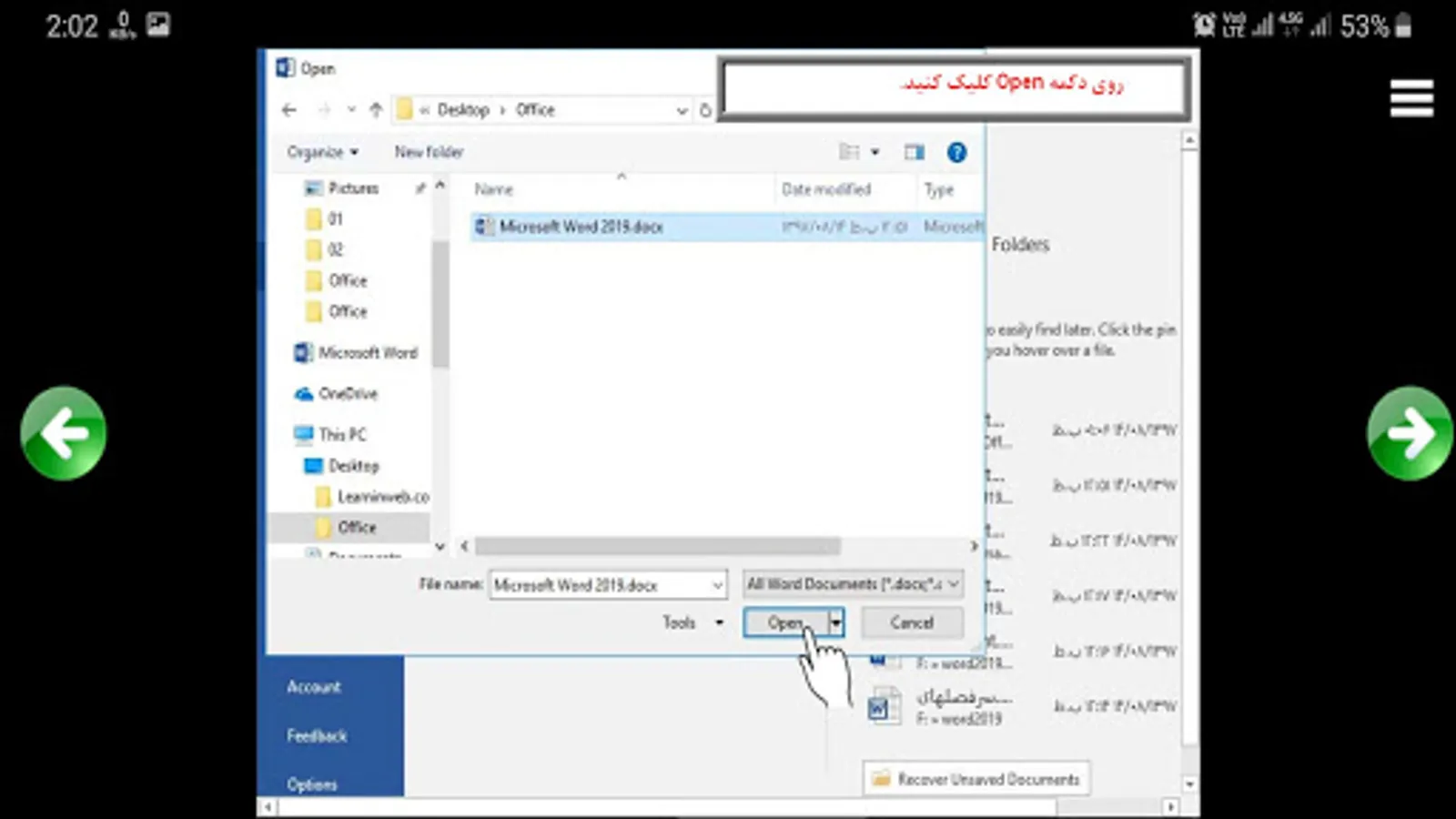This screenshot has width=1456, height=819.
Task: Click the Back arrow in the Open dialog
Action: (x=289, y=110)
